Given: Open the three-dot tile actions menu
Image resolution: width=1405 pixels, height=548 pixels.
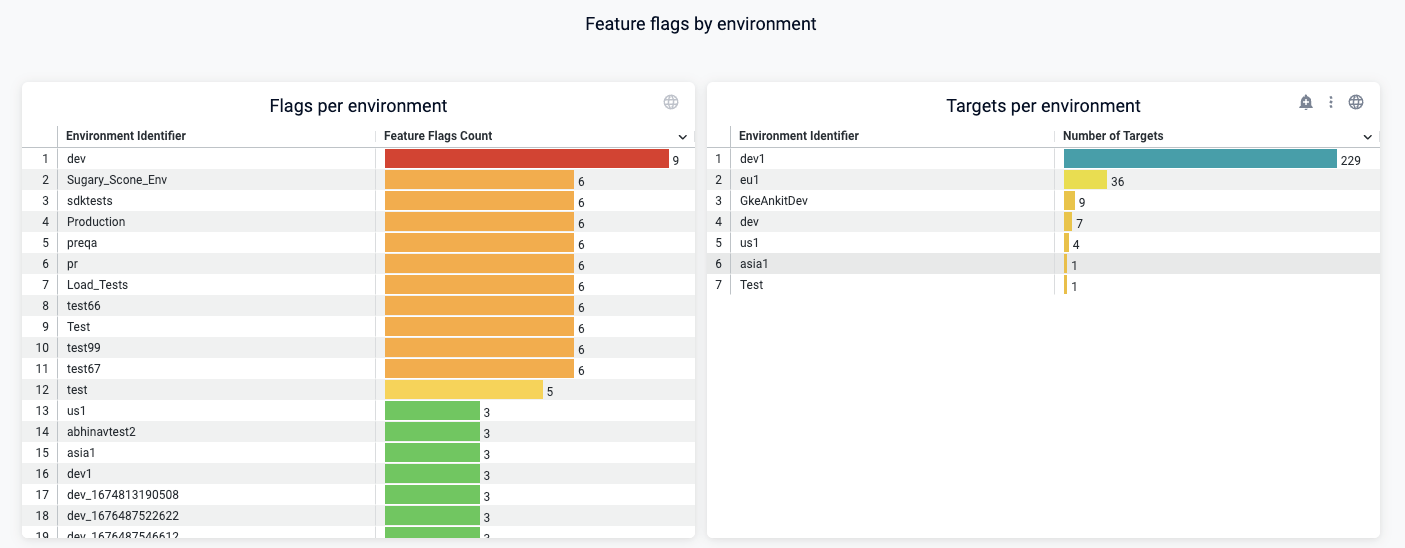Looking at the screenshot, I should point(1331,102).
